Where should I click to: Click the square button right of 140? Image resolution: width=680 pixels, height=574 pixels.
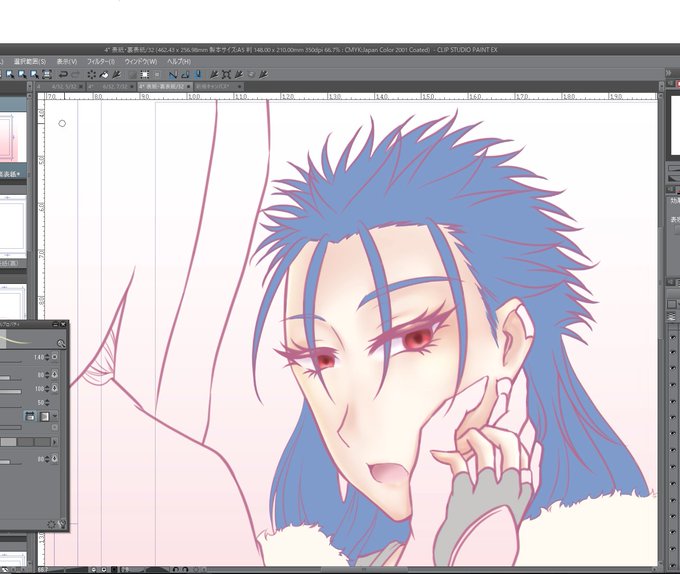pyautogui.click(x=55, y=357)
